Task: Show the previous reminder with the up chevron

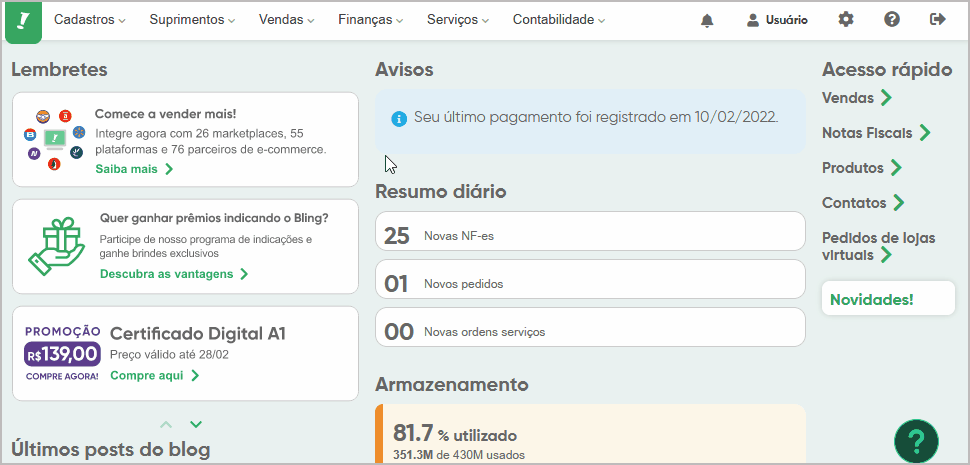Action: coord(166,424)
